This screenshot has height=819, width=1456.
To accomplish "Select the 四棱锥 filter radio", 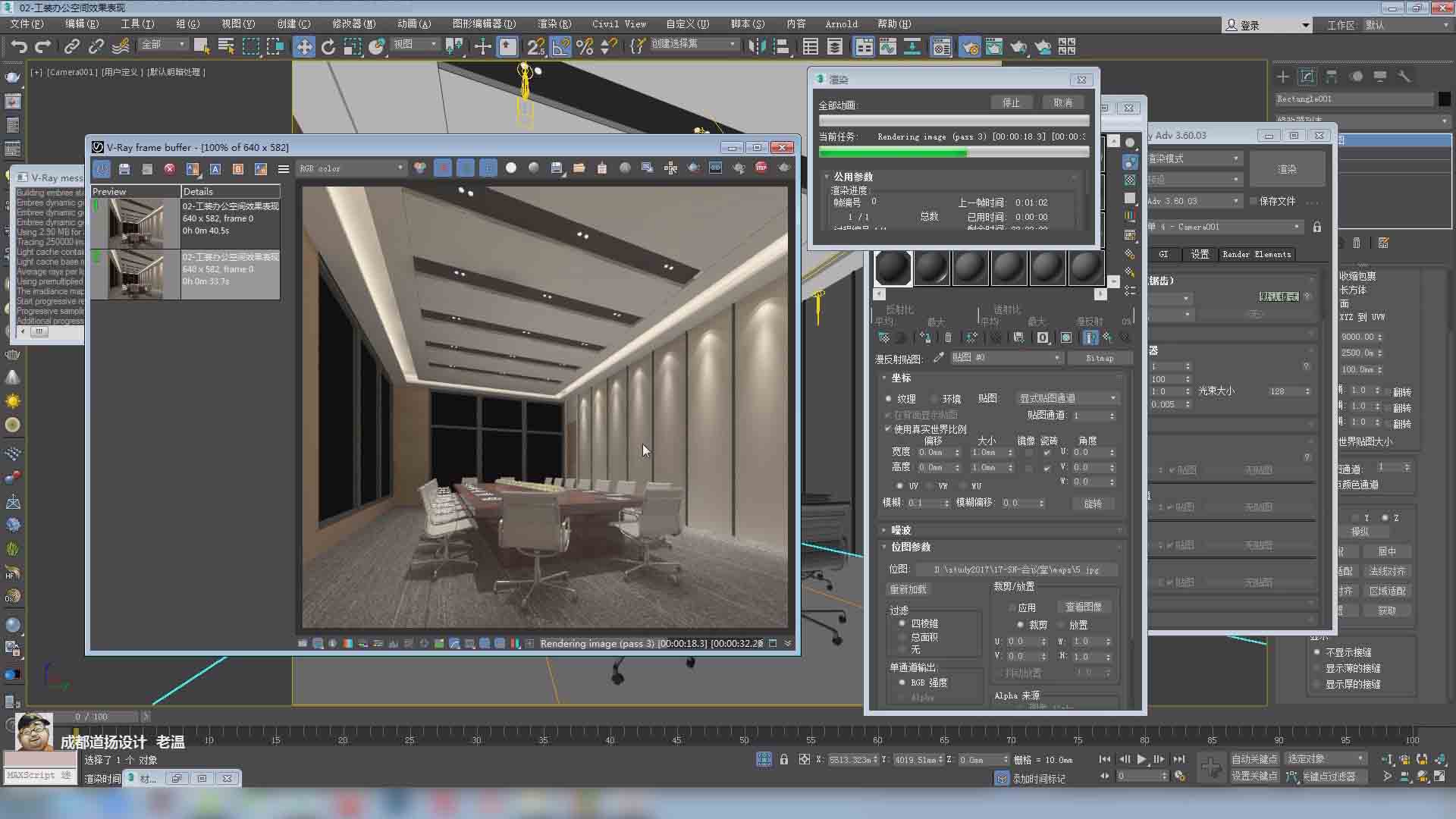I will click(902, 623).
